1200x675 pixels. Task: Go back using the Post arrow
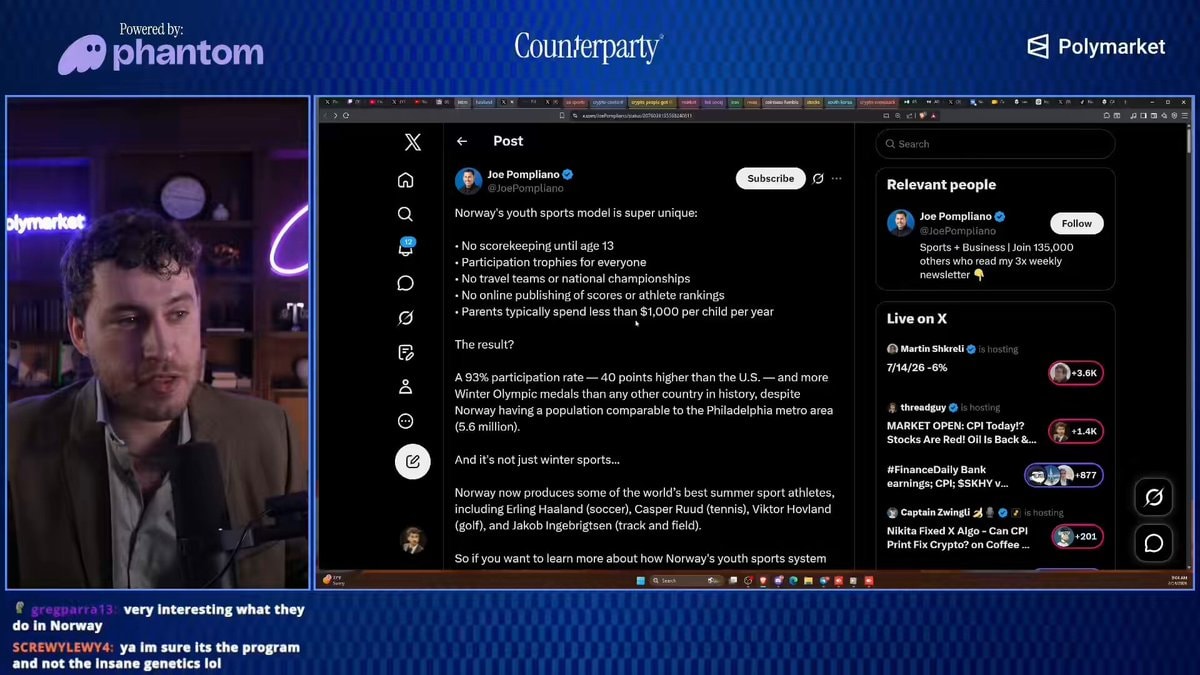click(461, 142)
